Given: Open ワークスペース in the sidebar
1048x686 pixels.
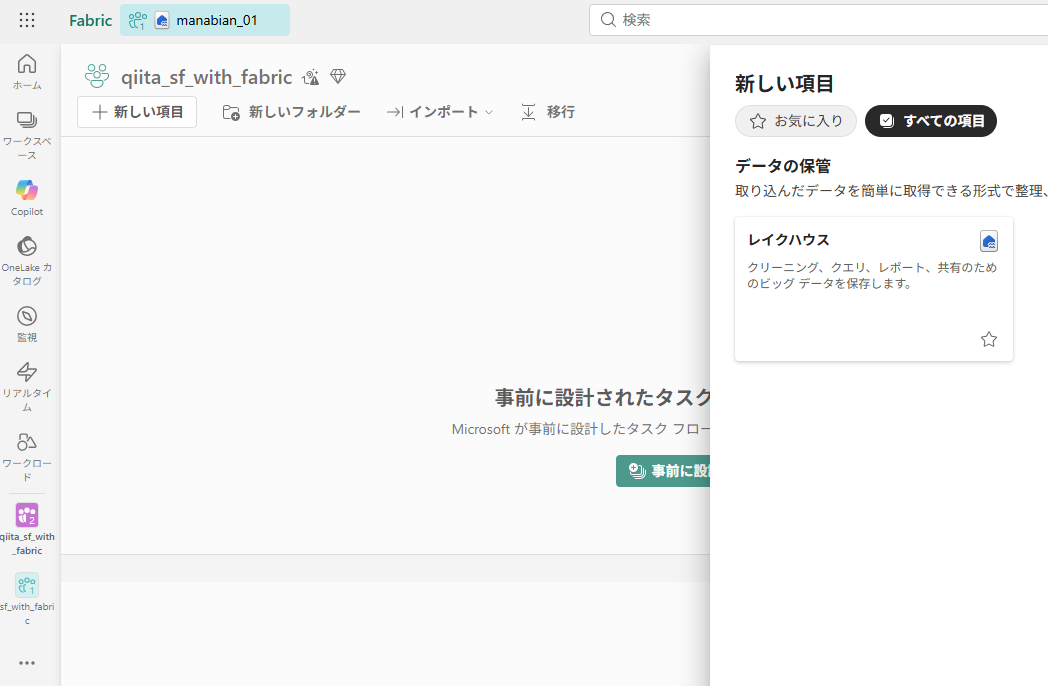Looking at the screenshot, I should (27, 135).
